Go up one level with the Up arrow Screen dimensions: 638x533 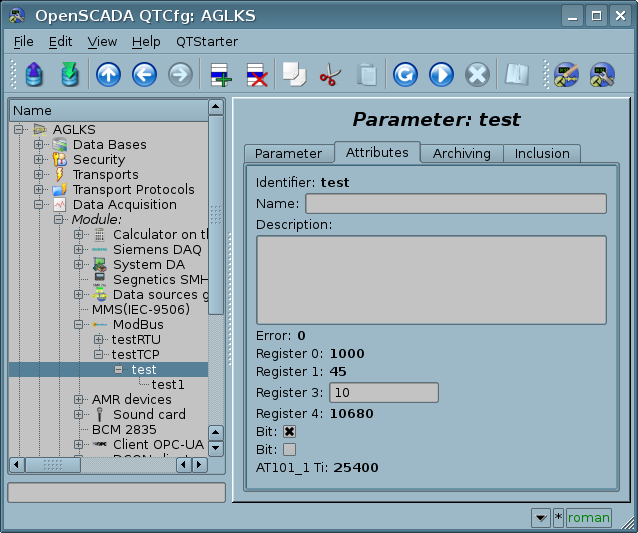(x=107, y=75)
